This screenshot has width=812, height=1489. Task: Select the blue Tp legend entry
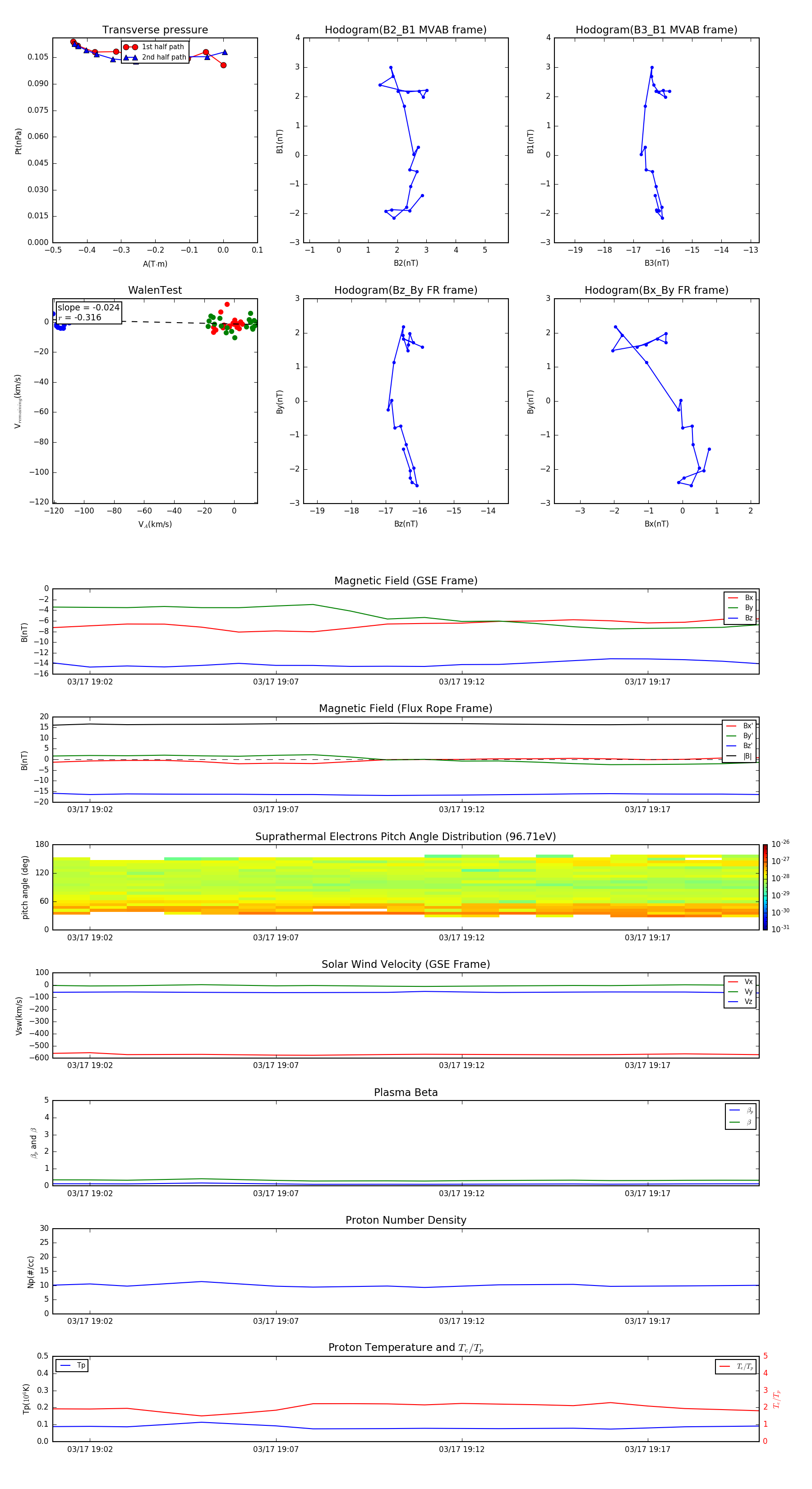pos(72,1365)
